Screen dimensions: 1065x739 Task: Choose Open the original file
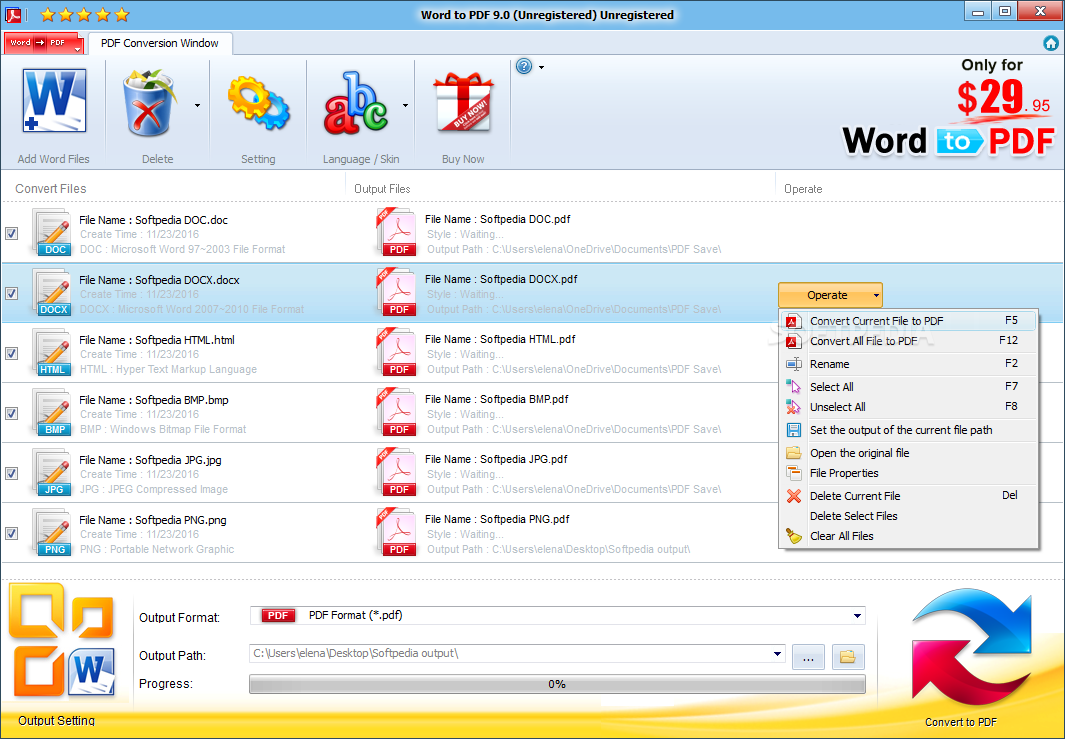coord(909,453)
